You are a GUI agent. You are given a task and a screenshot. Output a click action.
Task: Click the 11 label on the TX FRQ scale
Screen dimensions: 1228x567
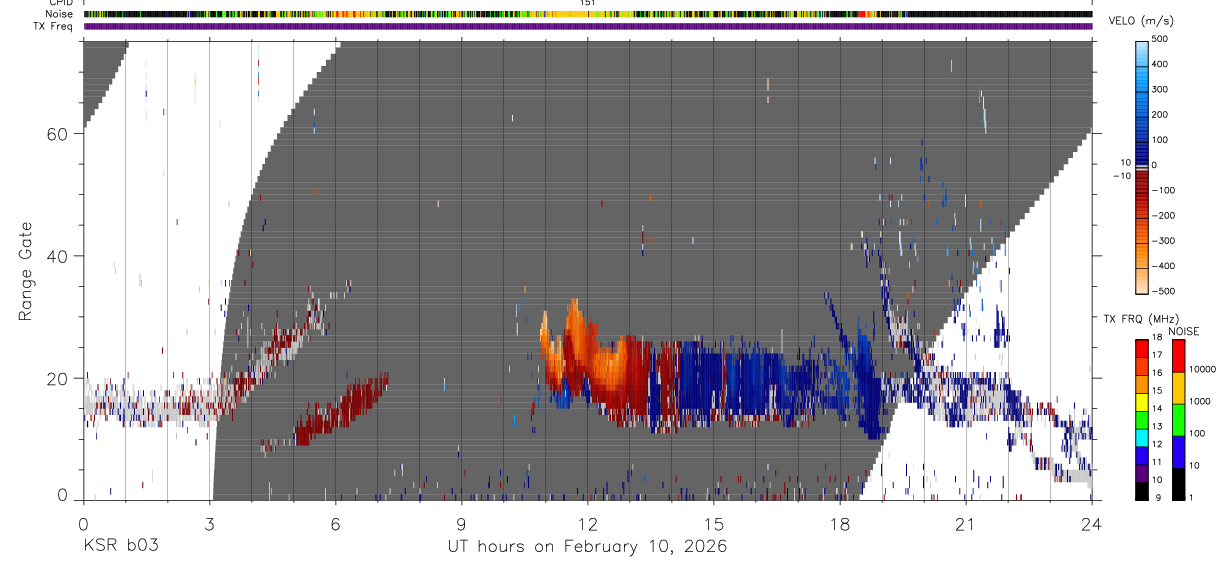coord(1157,462)
